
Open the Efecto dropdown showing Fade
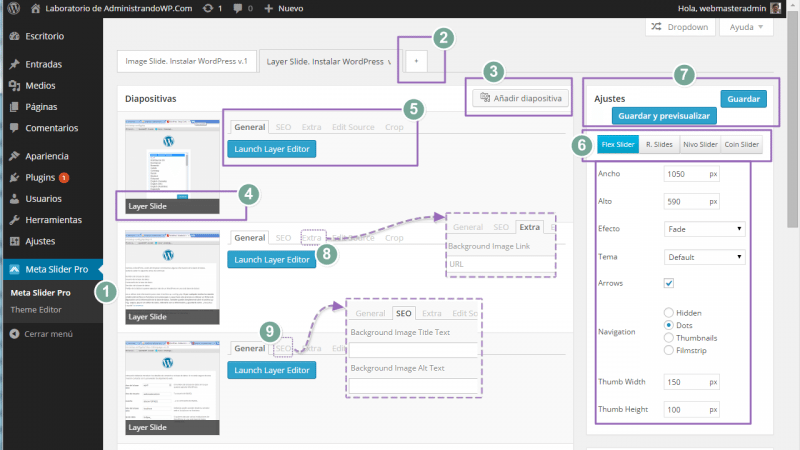[704, 229]
